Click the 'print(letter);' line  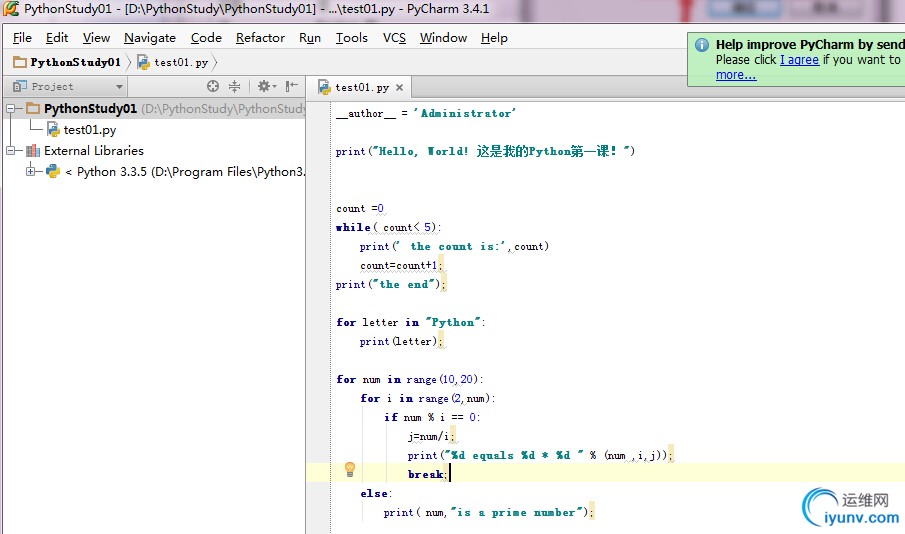pyautogui.click(x=401, y=341)
